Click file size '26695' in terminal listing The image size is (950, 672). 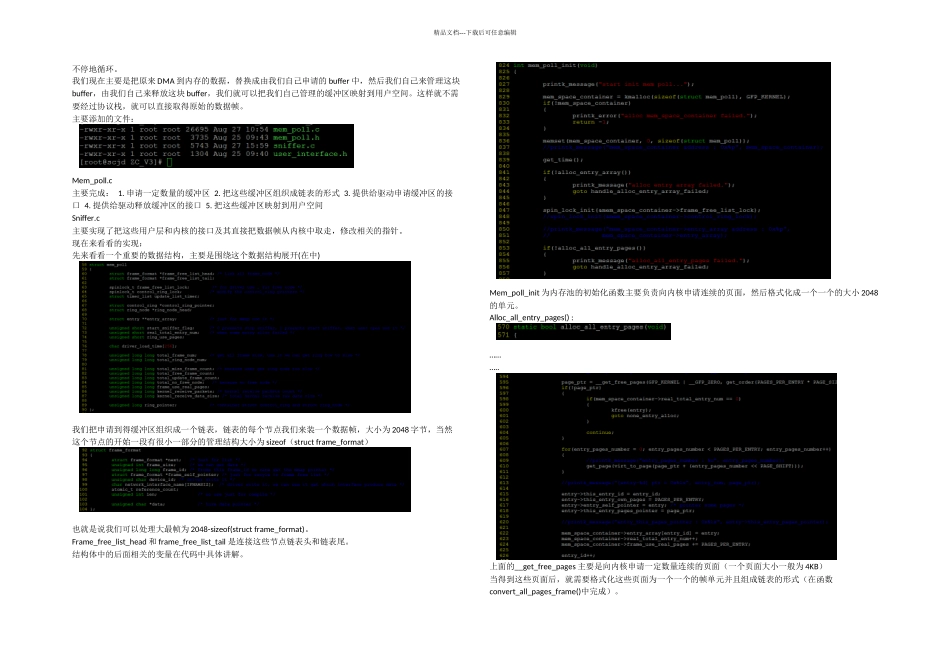197,130
